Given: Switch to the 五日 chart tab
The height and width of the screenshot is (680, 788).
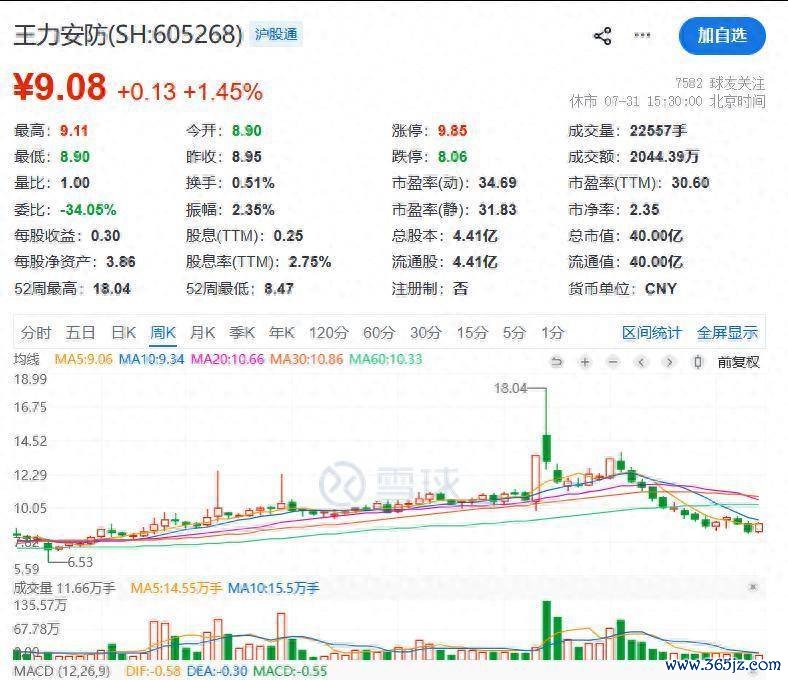Looking at the screenshot, I should point(80,333).
